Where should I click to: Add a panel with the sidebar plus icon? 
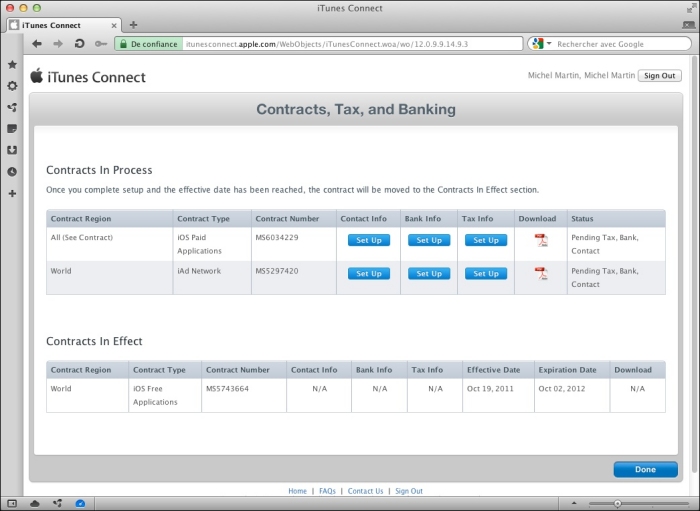click(x=12, y=193)
